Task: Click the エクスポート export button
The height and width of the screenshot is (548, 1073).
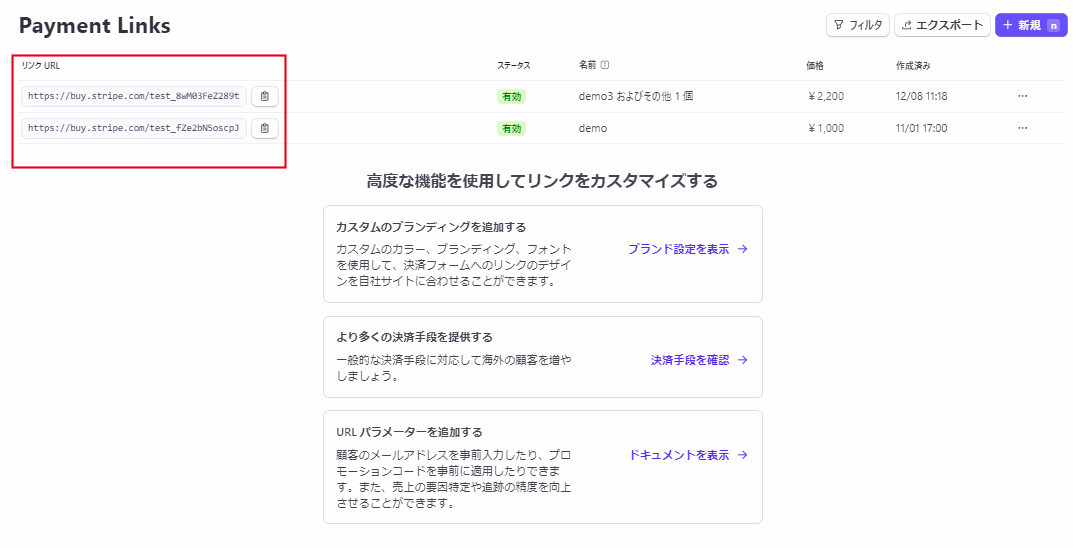Action: coord(942,25)
